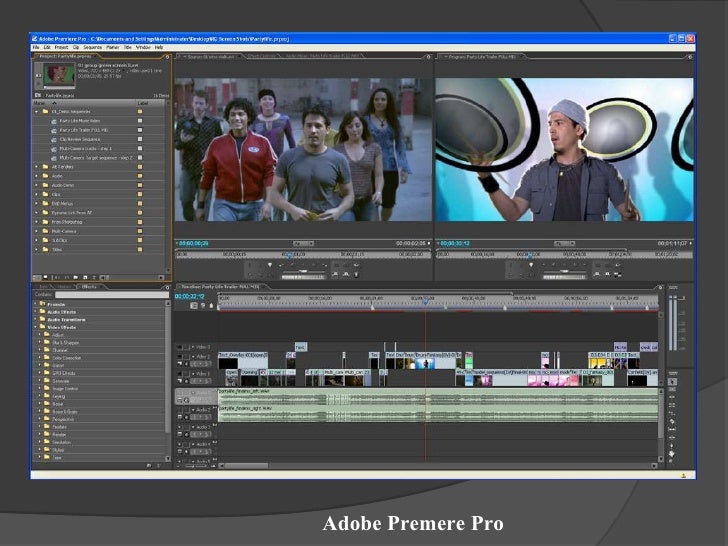This screenshot has width=728, height=546.
Task: Toggle Video 2 track output eye
Action: 180,356
